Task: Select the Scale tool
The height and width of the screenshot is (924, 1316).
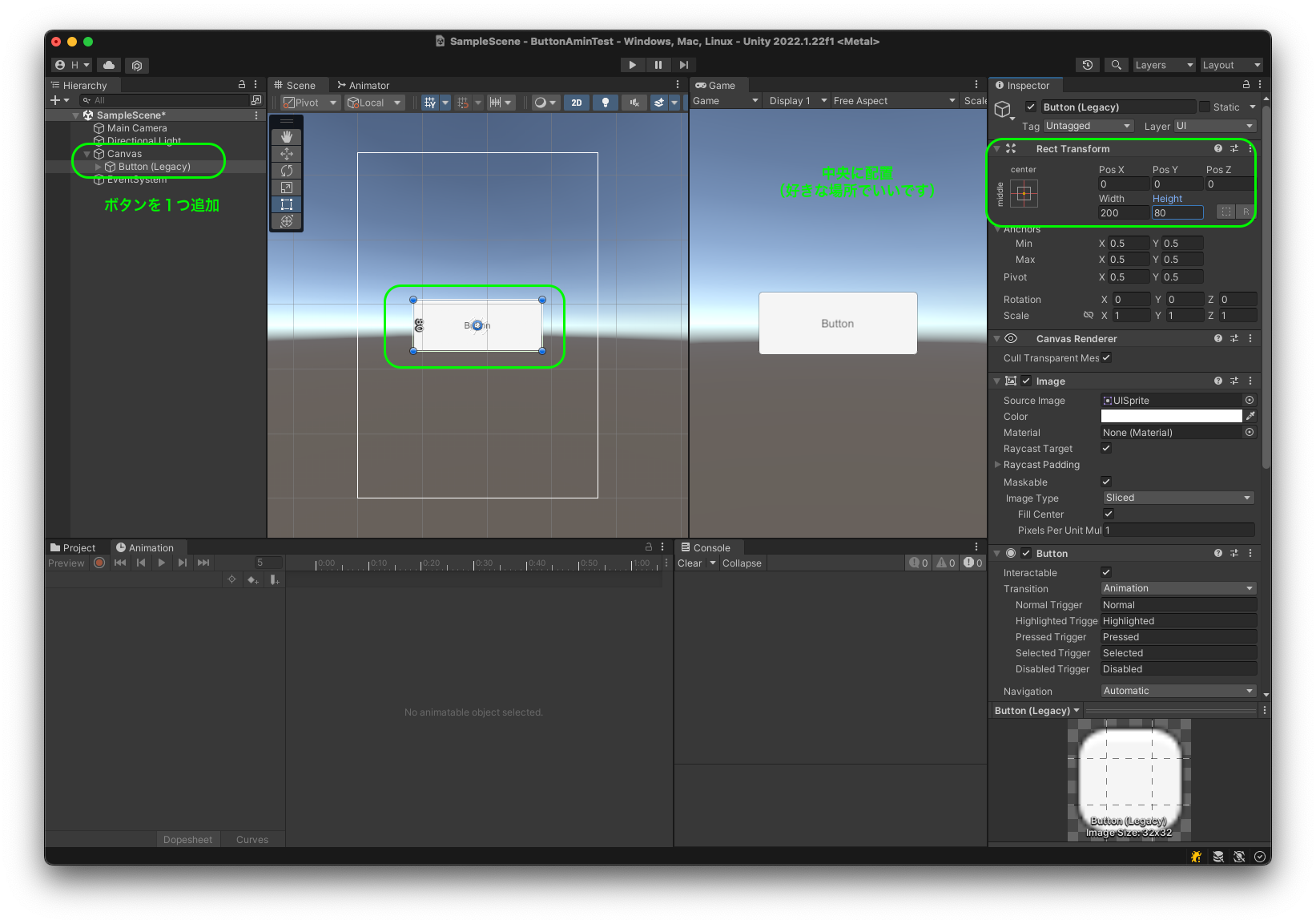Action: pos(287,187)
